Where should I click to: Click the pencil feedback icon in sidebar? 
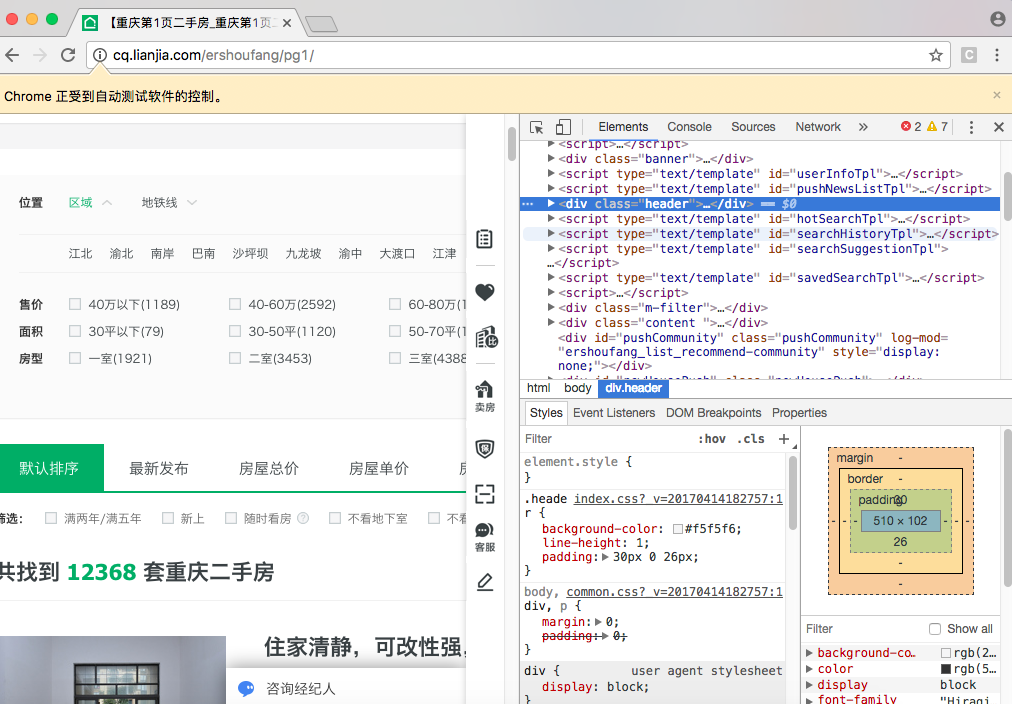pos(485,583)
